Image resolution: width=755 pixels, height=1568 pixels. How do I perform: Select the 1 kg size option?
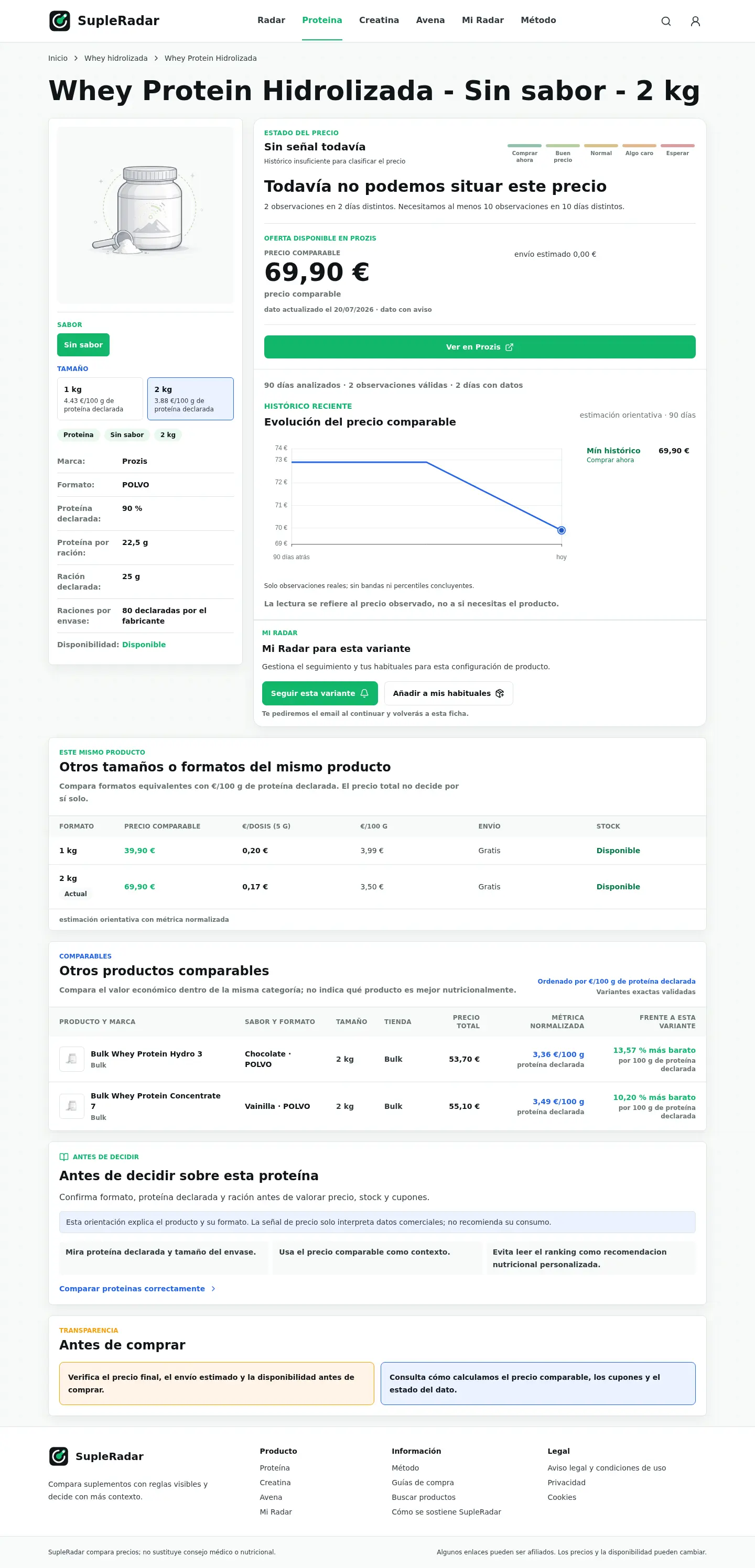(100, 399)
